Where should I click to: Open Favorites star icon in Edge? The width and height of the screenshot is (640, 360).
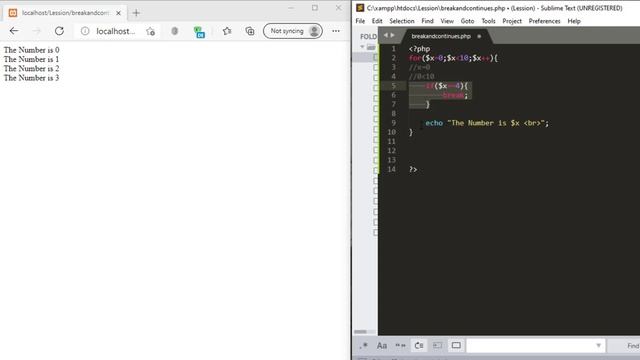pyautogui.click(x=227, y=31)
